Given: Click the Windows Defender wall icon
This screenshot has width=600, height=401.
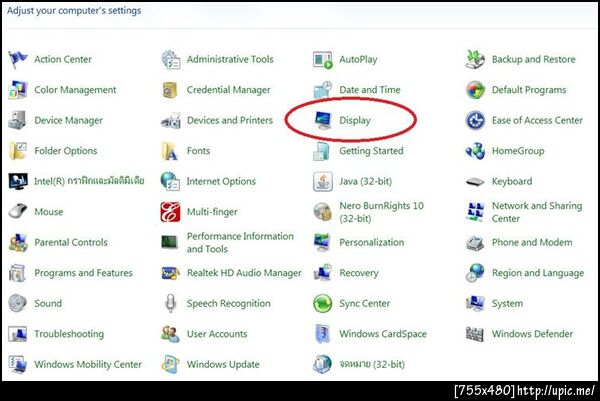Looking at the screenshot, I should 475,334.
